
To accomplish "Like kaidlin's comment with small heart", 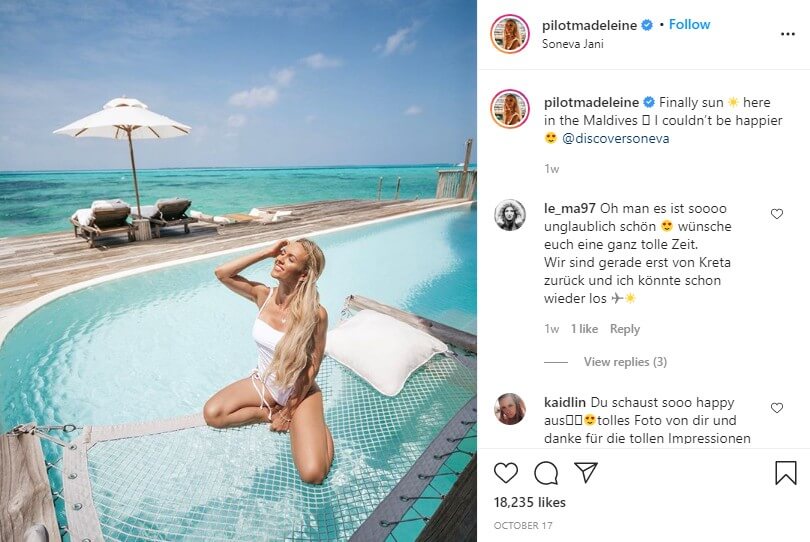I will click(x=776, y=408).
